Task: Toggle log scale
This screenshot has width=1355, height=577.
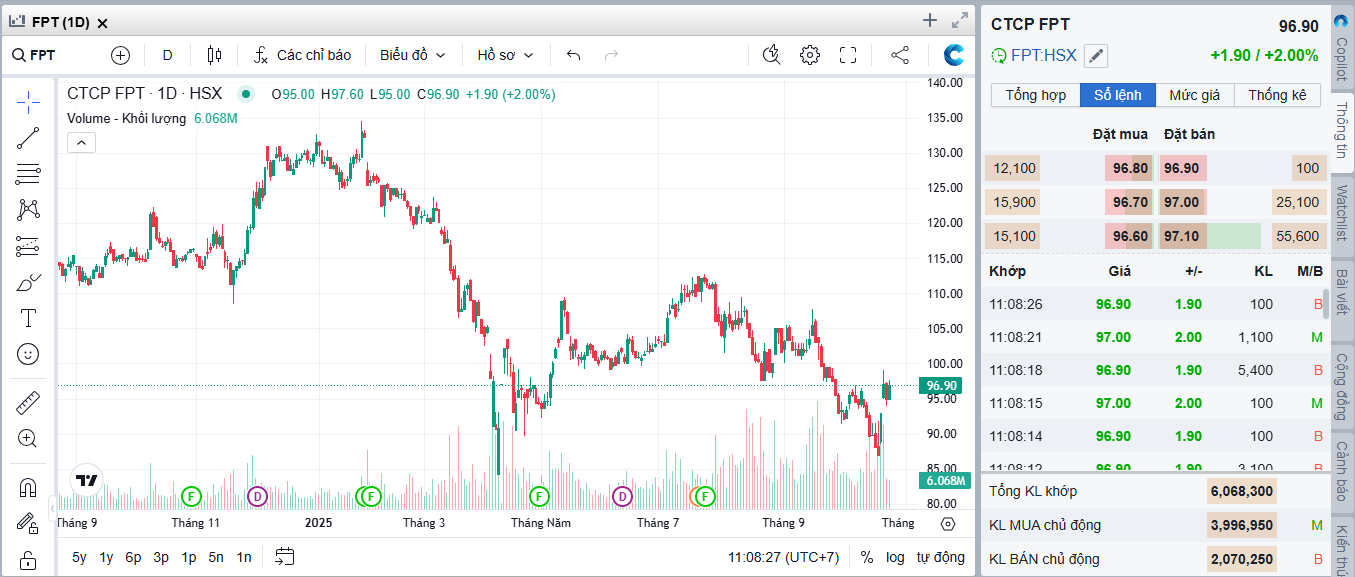Action: click(x=895, y=557)
